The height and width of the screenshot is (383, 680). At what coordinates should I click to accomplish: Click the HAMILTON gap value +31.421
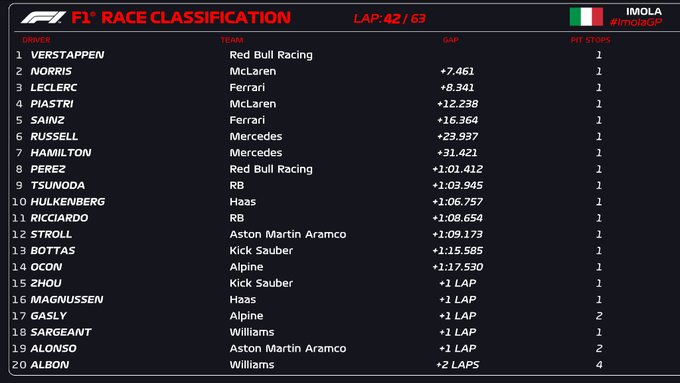(x=457, y=153)
